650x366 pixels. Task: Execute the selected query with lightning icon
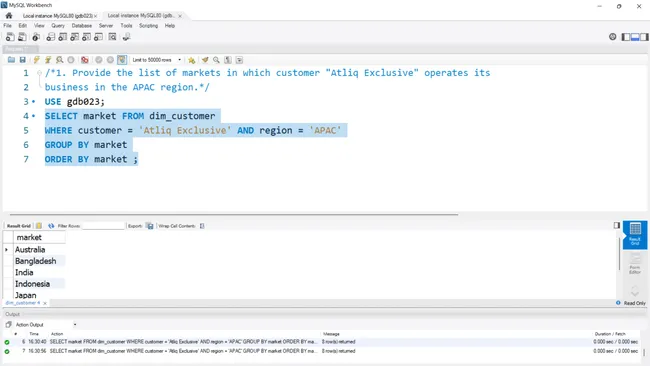(36, 60)
